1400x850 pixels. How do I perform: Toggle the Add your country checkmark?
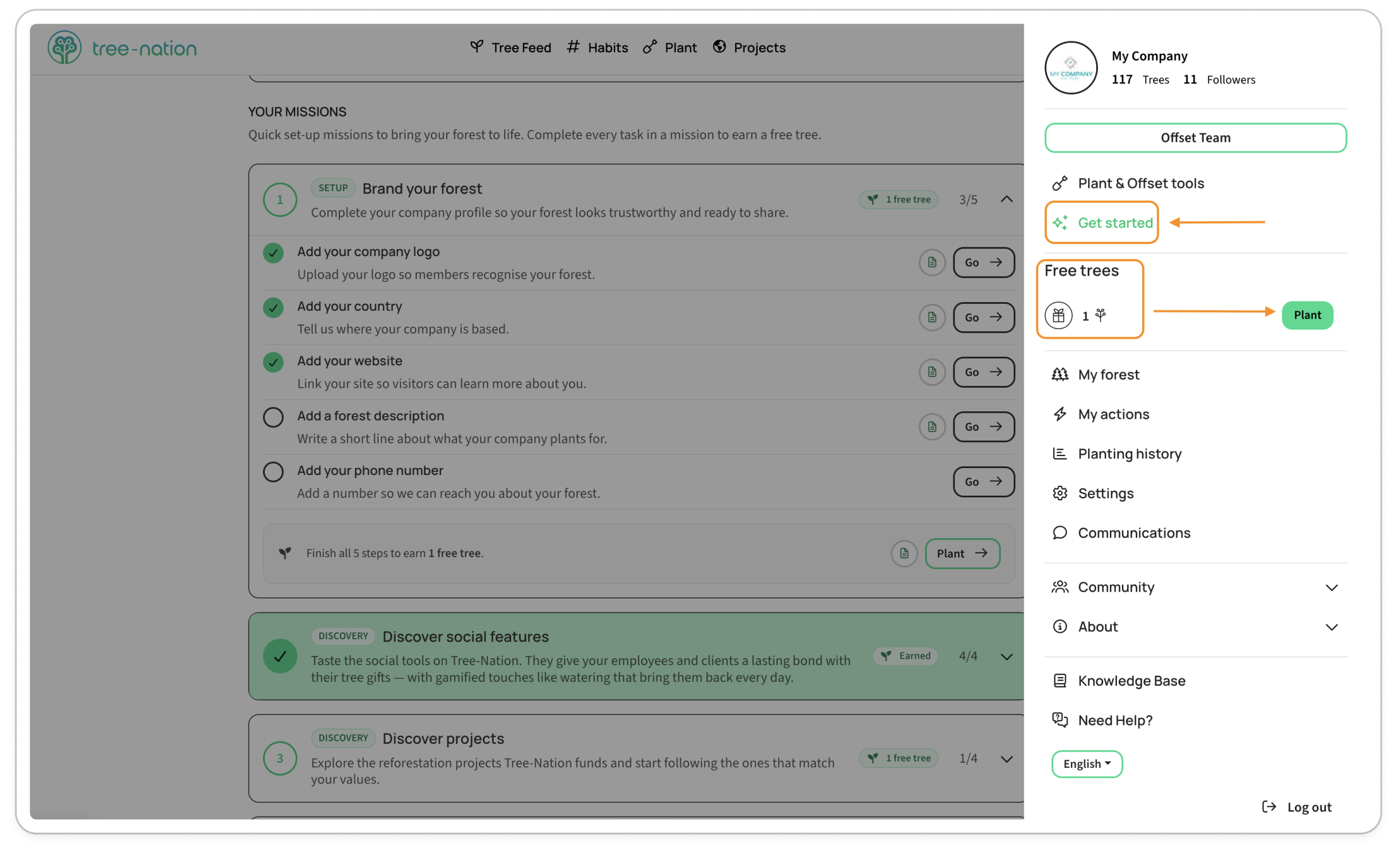[273, 308]
